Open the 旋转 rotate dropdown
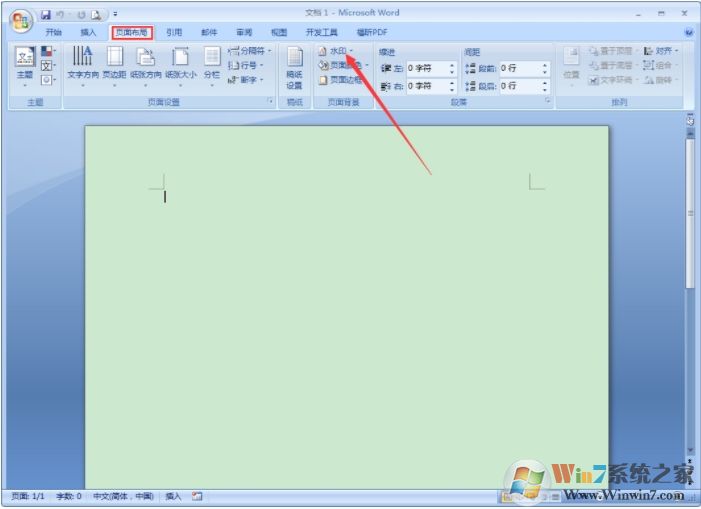Viewport: 701px width, 509px height. 661,80
